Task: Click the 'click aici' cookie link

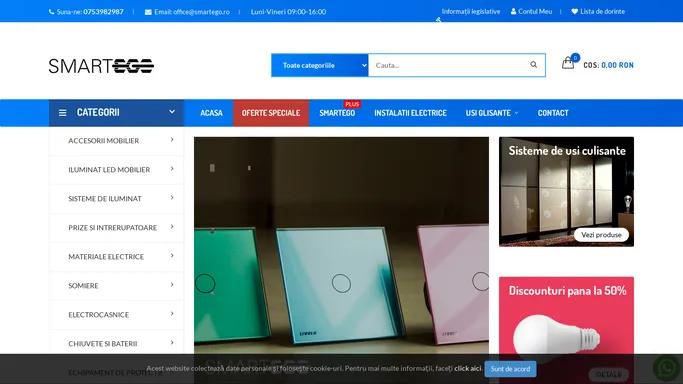Action: pos(467,368)
